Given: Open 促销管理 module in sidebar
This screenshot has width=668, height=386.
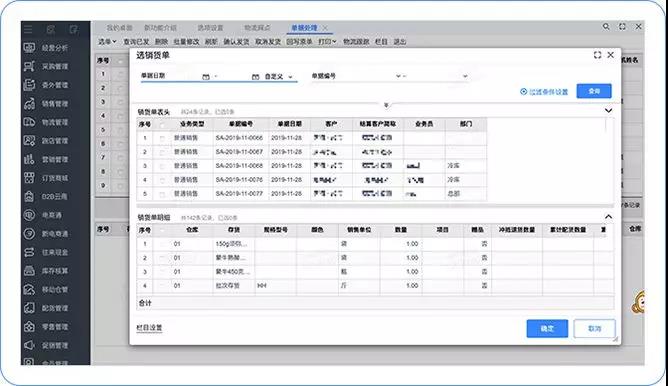Looking at the screenshot, I should [x=46, y=345].
